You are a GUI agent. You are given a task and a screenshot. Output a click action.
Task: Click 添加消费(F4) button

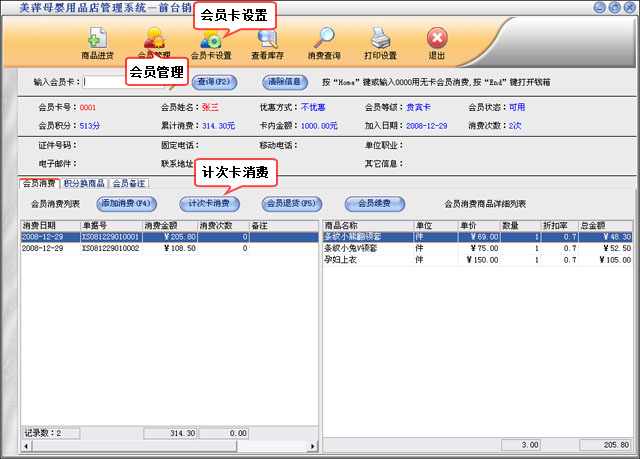[x=126, y=203]
